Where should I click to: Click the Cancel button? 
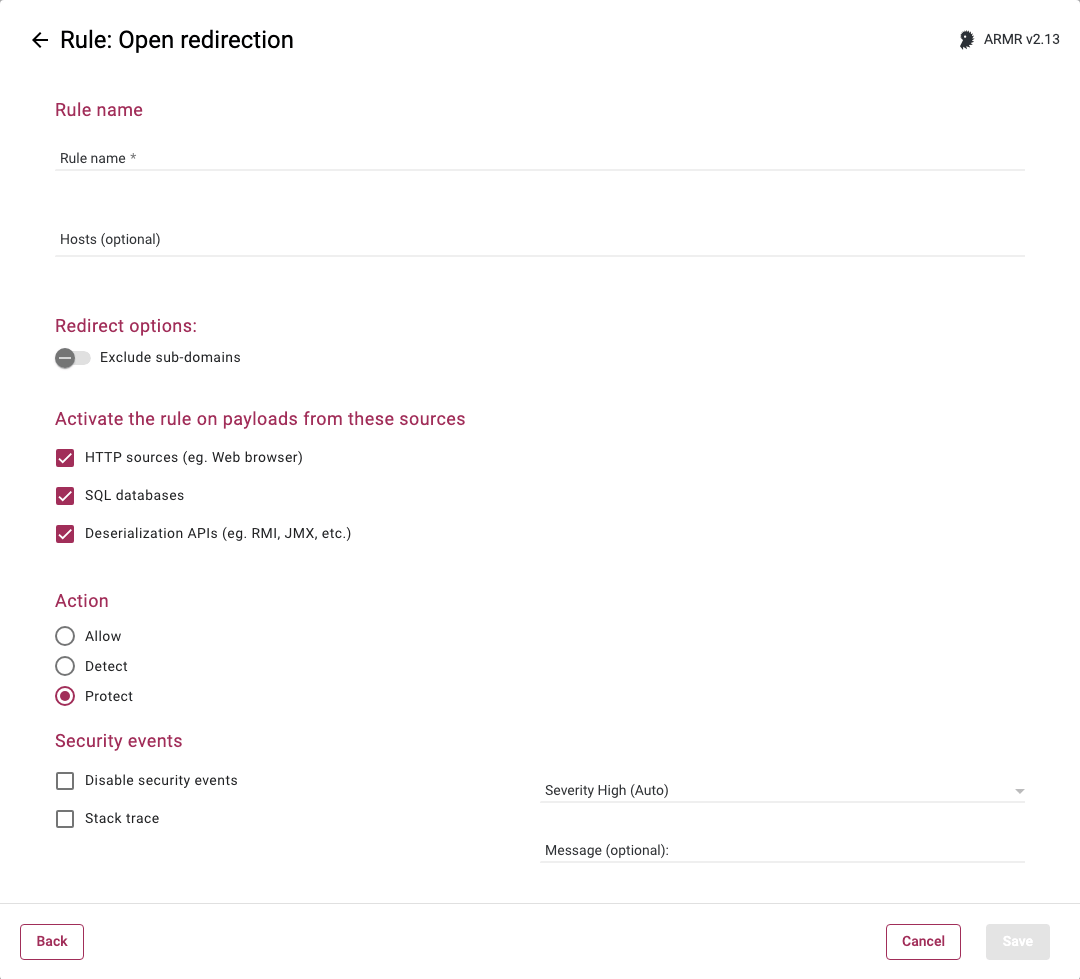923,942
